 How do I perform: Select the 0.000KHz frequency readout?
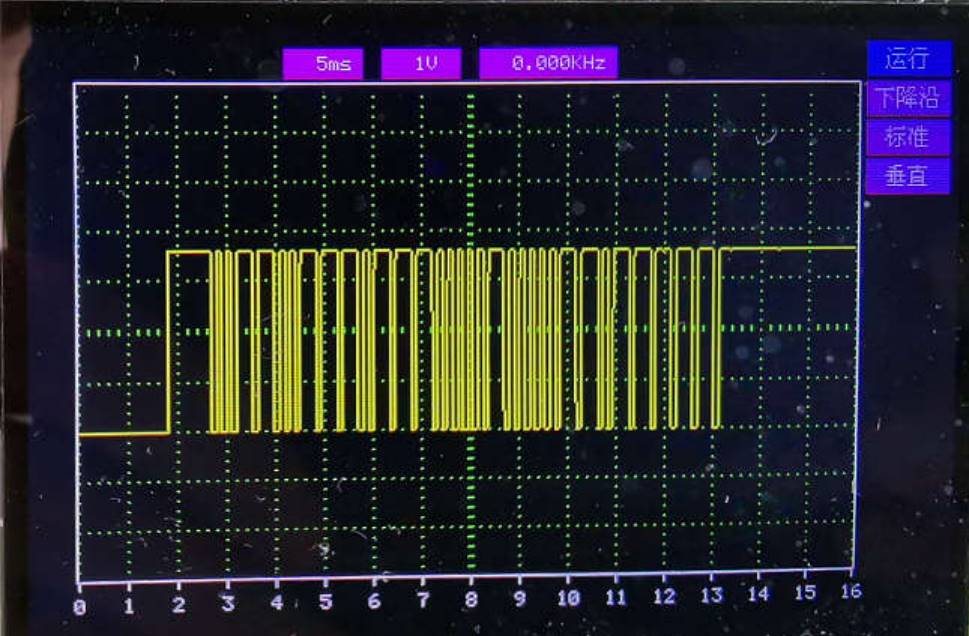(x=548, y=64)
